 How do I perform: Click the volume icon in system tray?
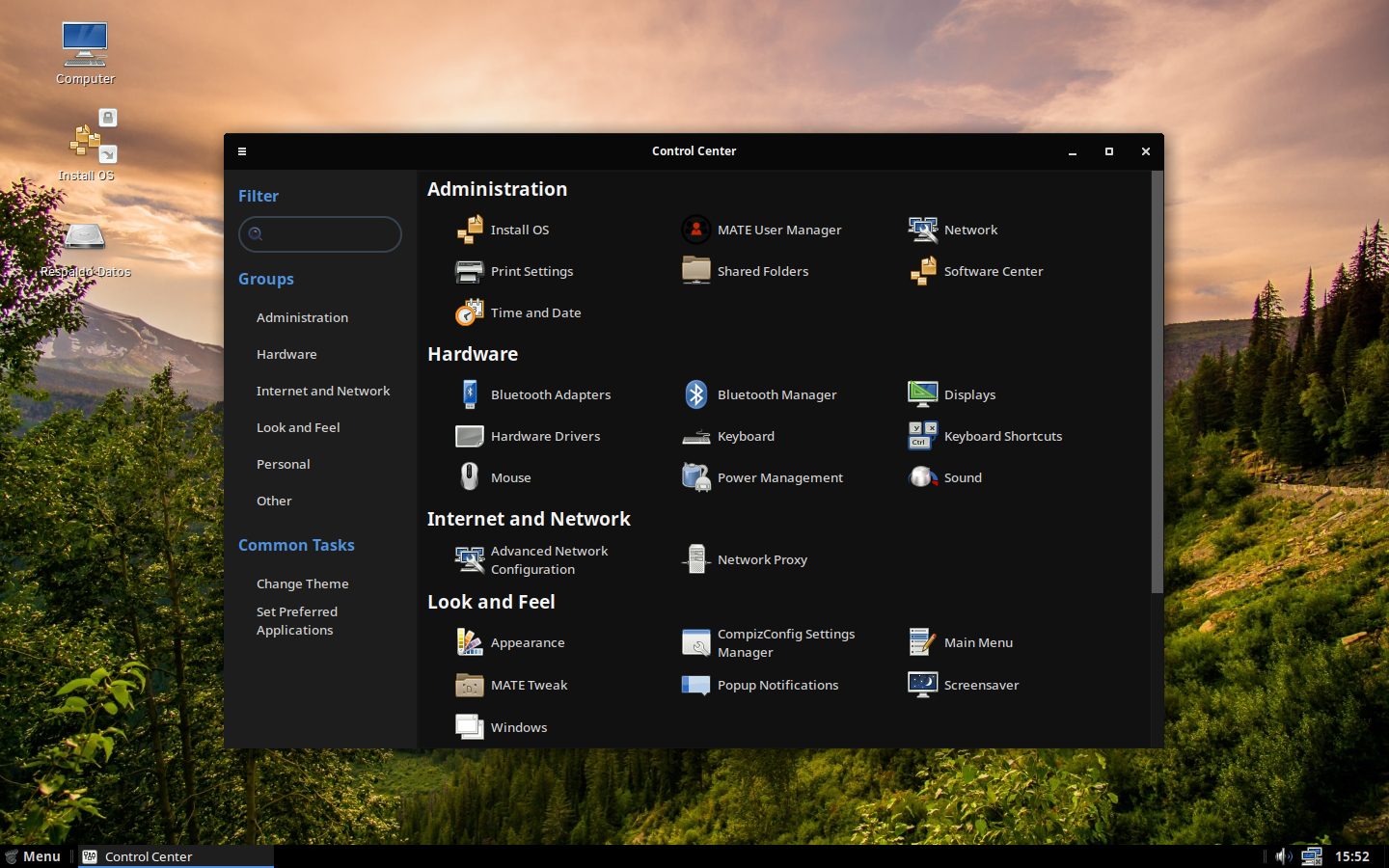pyautogui.click(x=1283, y=856)
